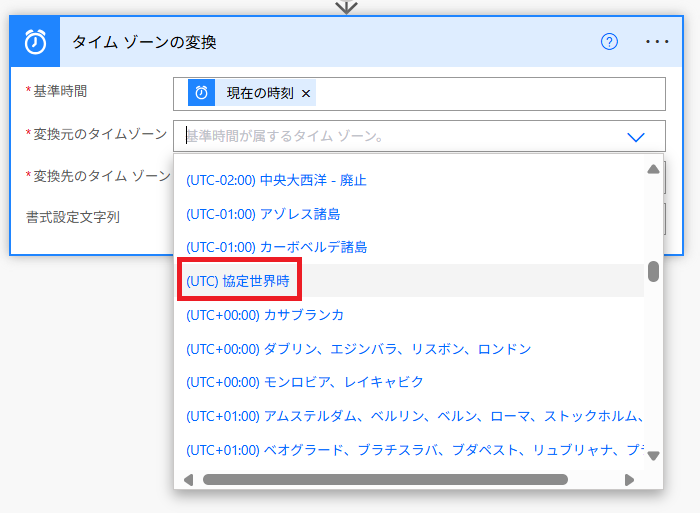Pick the ダブリン、エジンバラ、リスボン、ロンドン time zone

point(358,349)
